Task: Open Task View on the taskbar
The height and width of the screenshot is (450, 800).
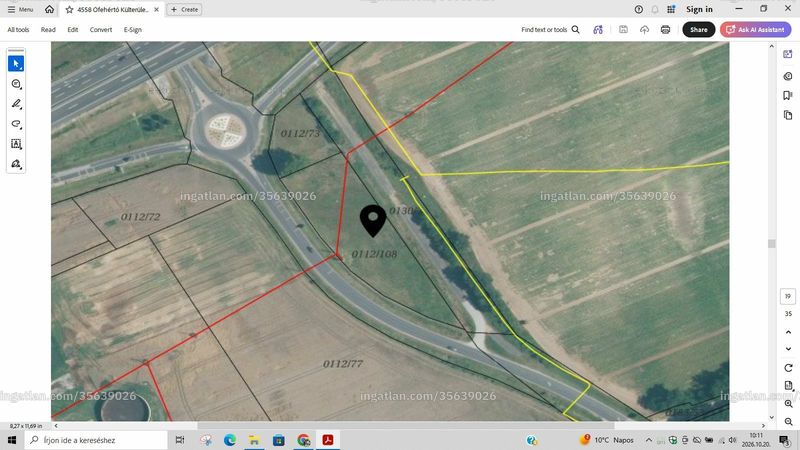Action: (x=180, y=440)
